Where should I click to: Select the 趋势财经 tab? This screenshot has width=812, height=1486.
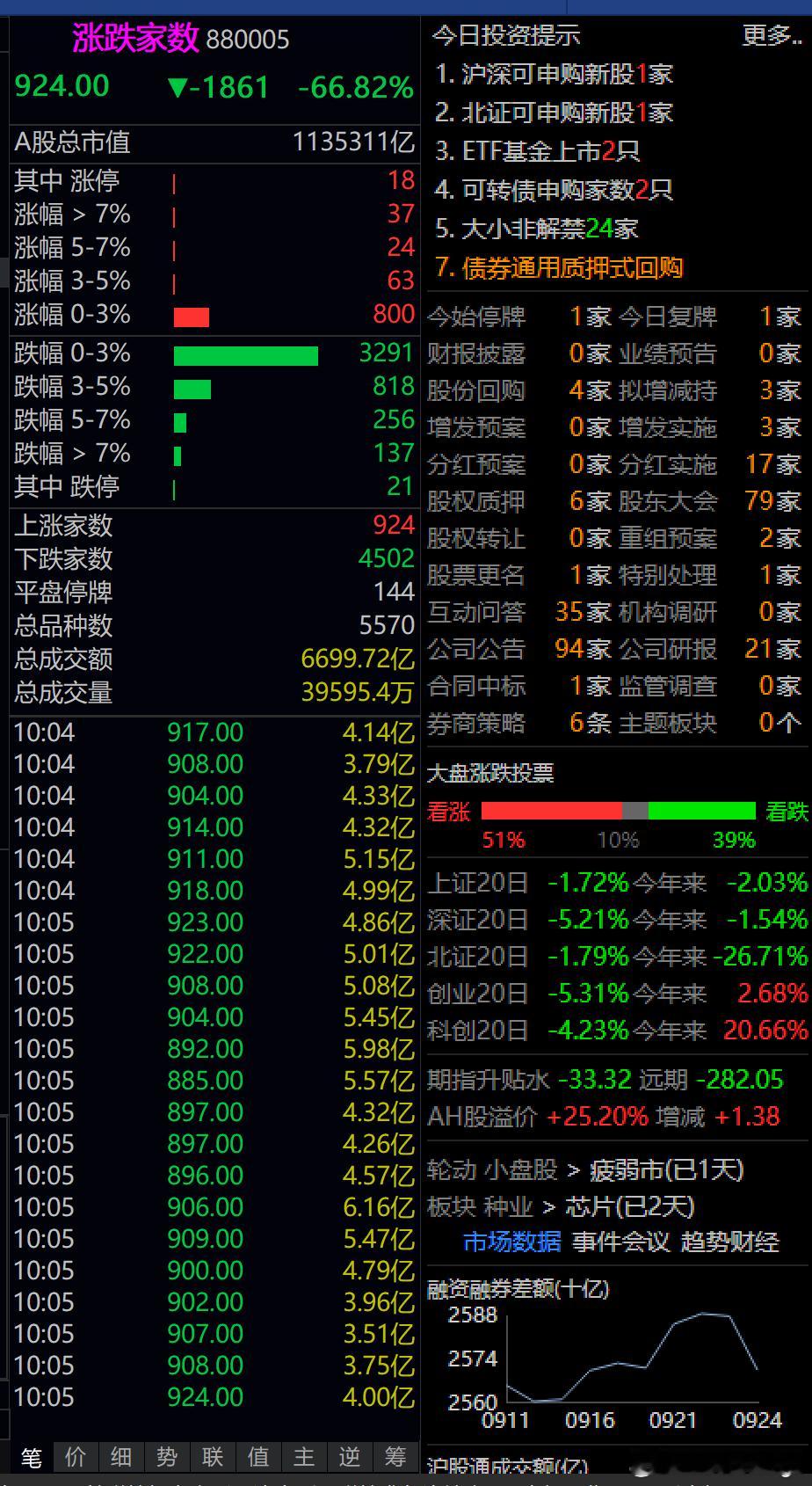coord(729,1242)
